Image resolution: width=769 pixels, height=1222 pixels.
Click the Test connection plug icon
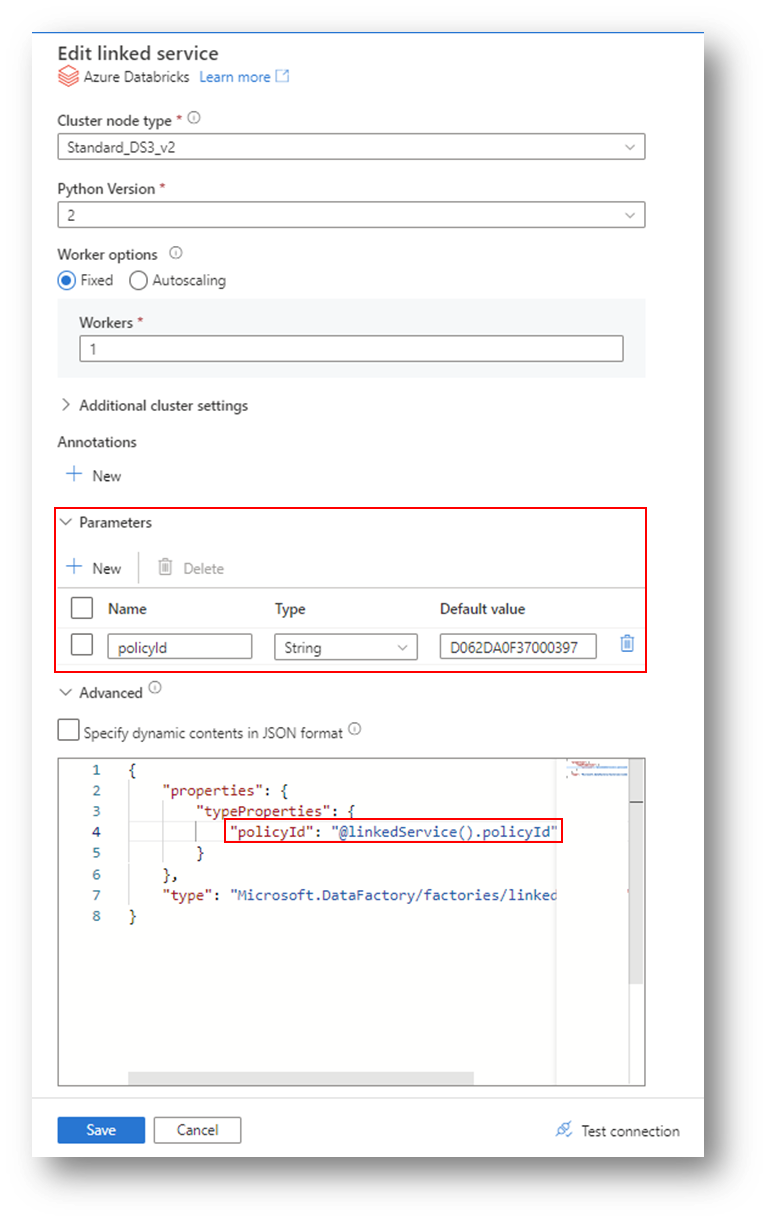coord(564,1129)
